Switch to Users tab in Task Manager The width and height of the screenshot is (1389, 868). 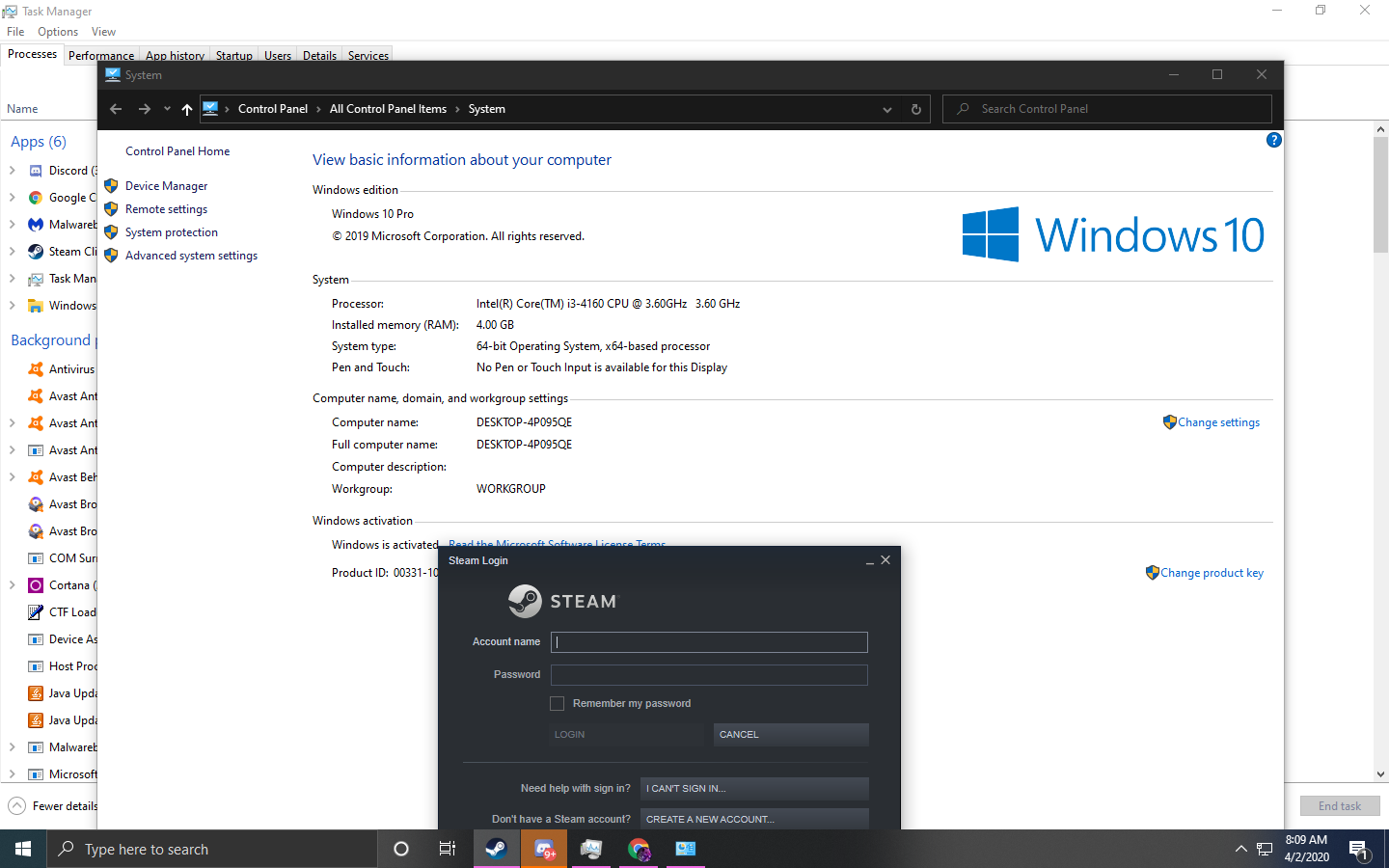278,55
